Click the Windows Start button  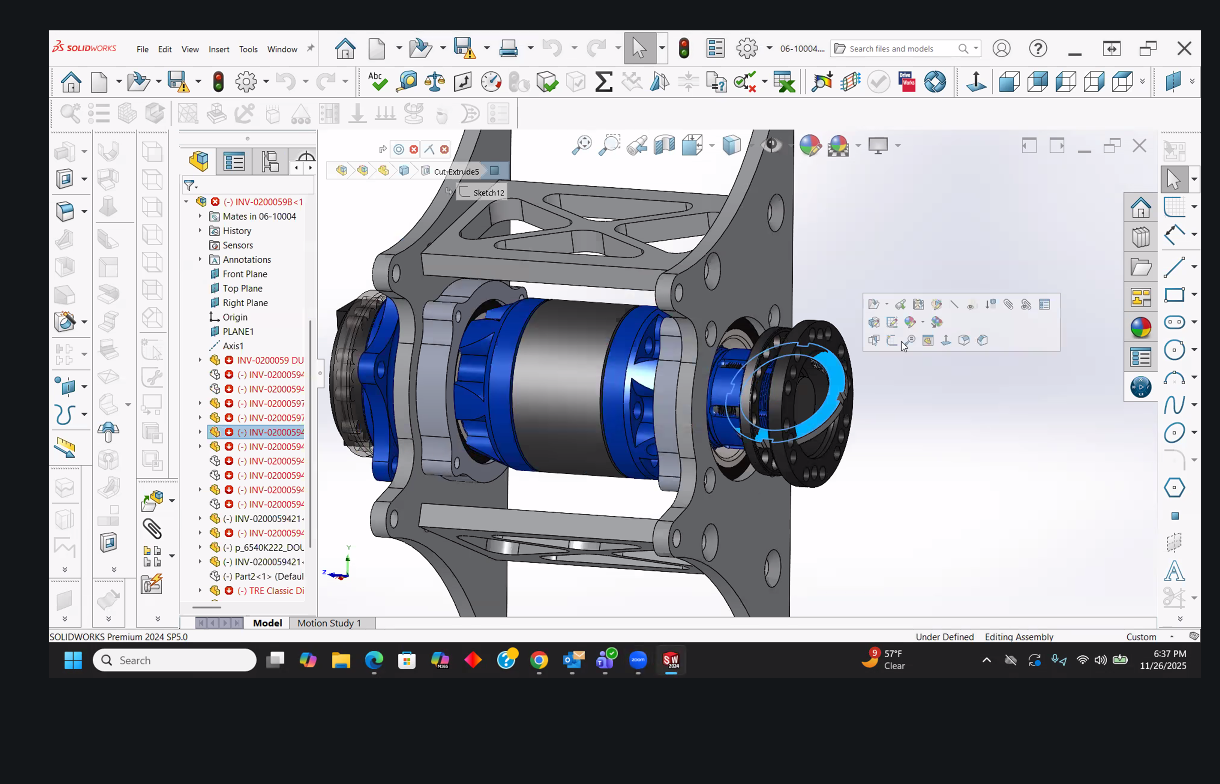73,660
